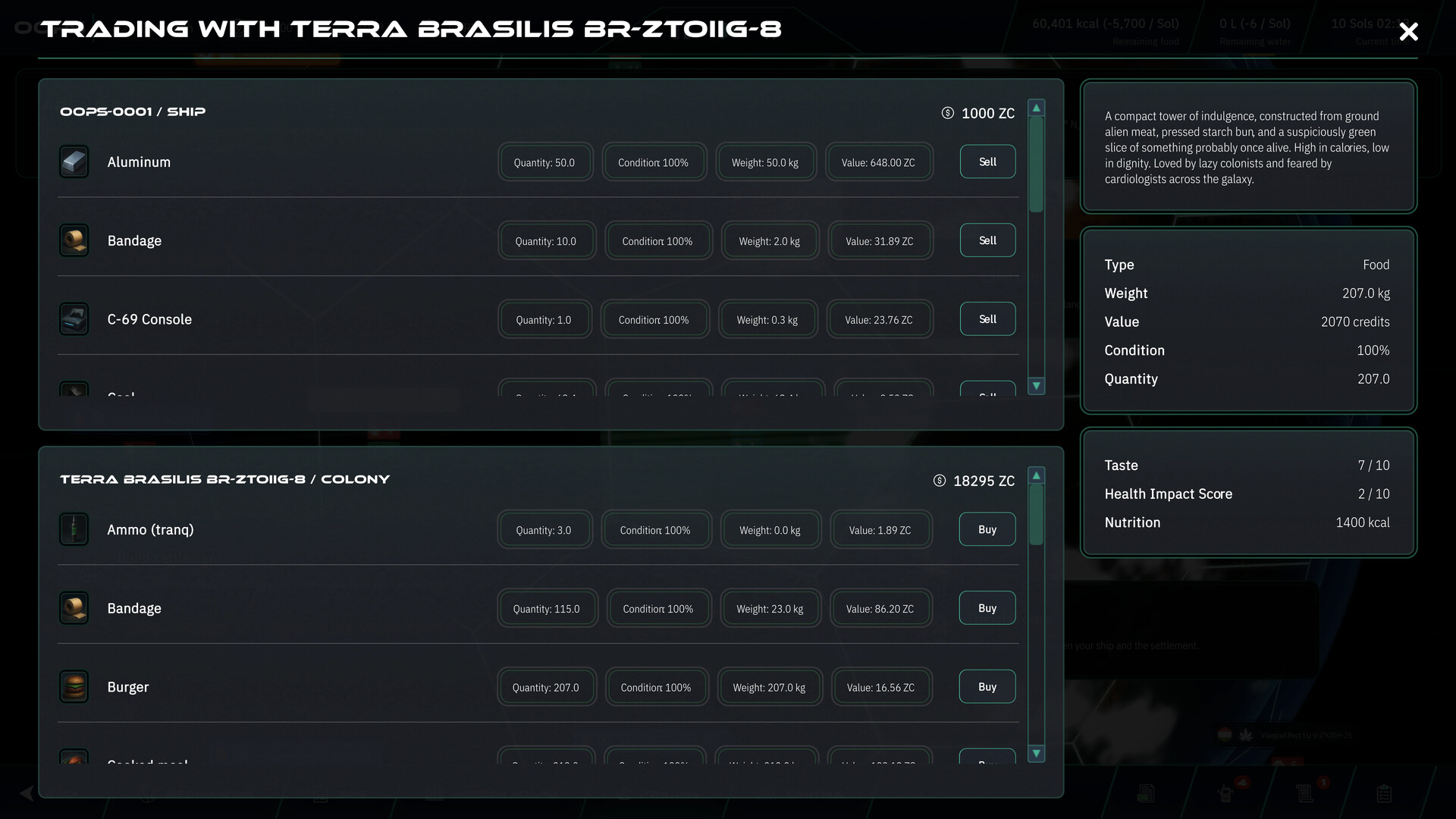Select the Burger item icon
Screen dimensions: 1456x819
point(74,686)
